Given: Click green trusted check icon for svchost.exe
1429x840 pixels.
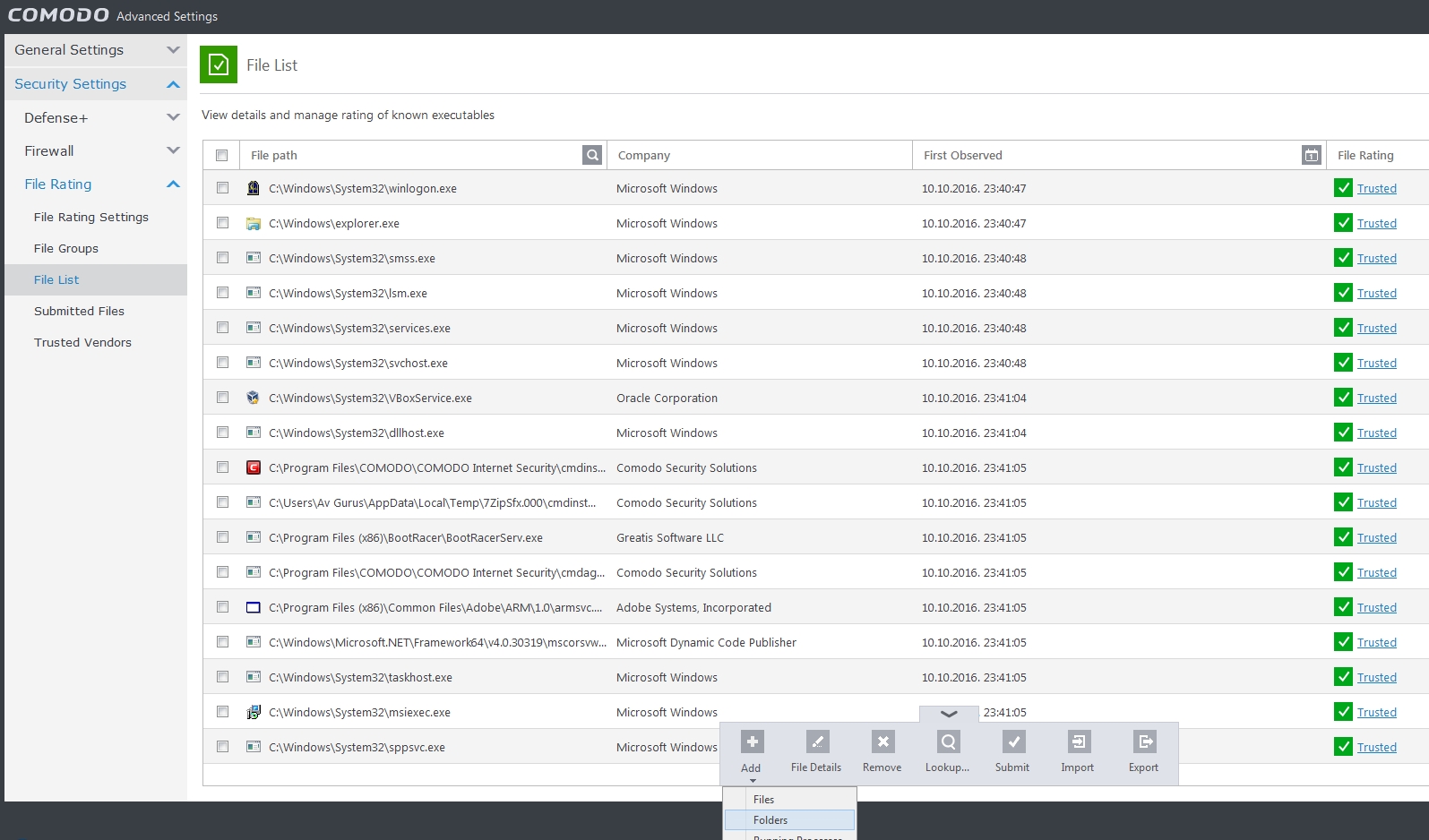Looking at the screenshot, I should point(1343,363).
